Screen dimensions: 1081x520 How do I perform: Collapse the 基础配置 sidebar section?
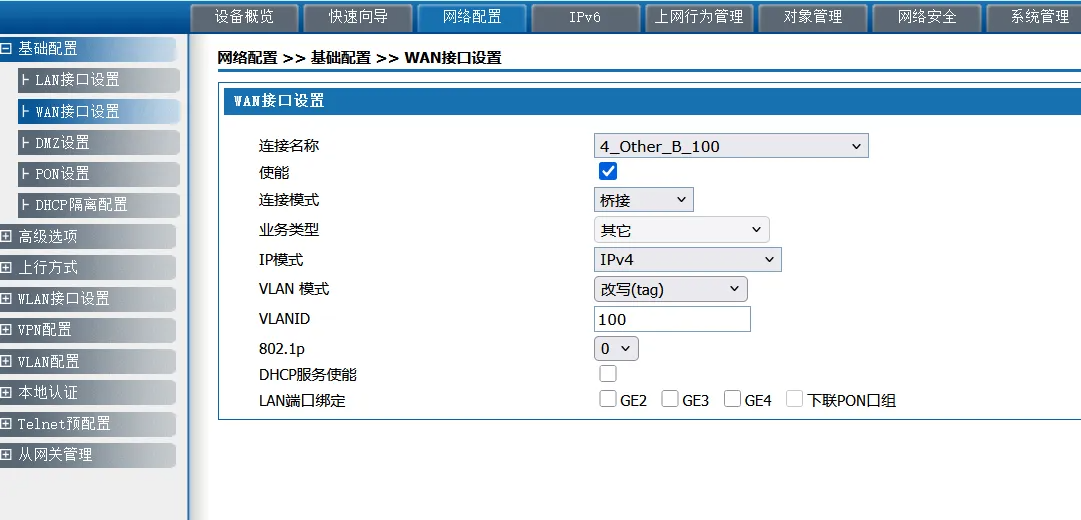tap(88, 49)
